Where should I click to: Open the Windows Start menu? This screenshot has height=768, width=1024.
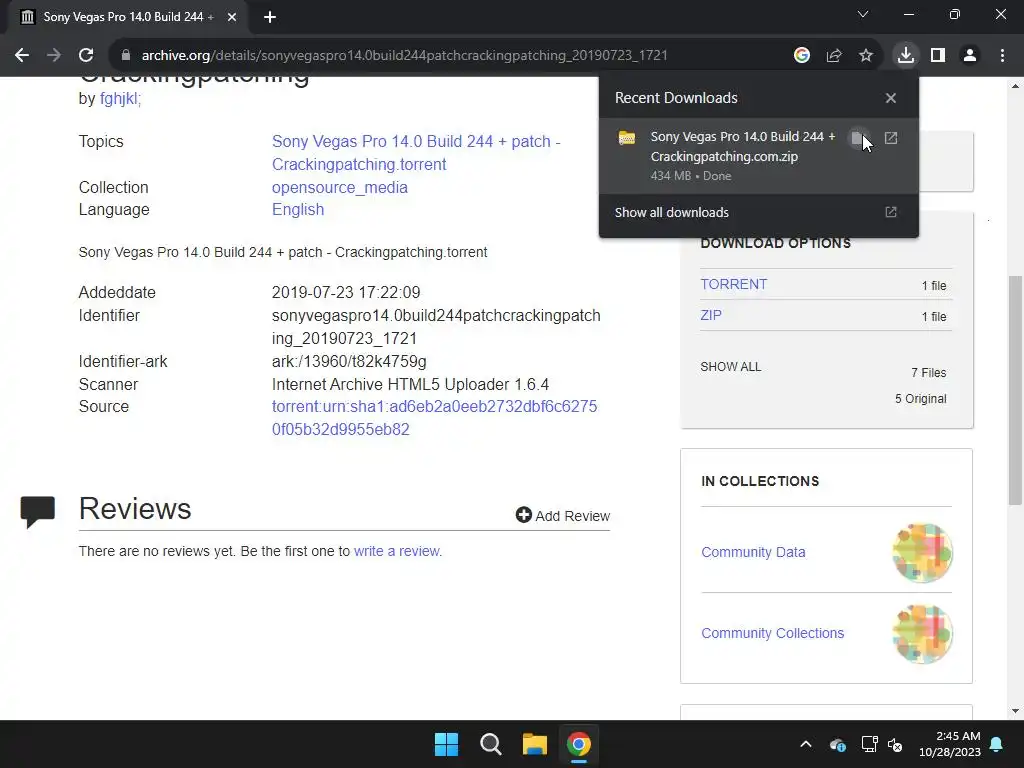coord(447,744)
